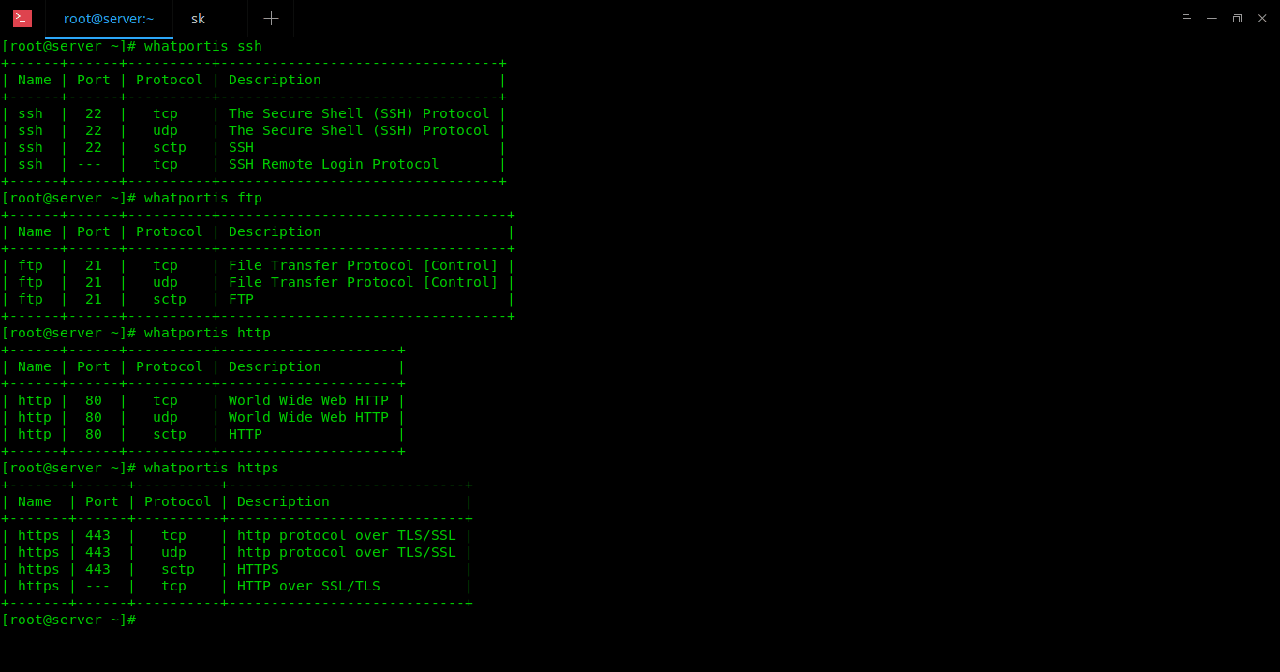Click the 'whatportis ftp' command text
1280x672 pixels.
coord(202,198)
